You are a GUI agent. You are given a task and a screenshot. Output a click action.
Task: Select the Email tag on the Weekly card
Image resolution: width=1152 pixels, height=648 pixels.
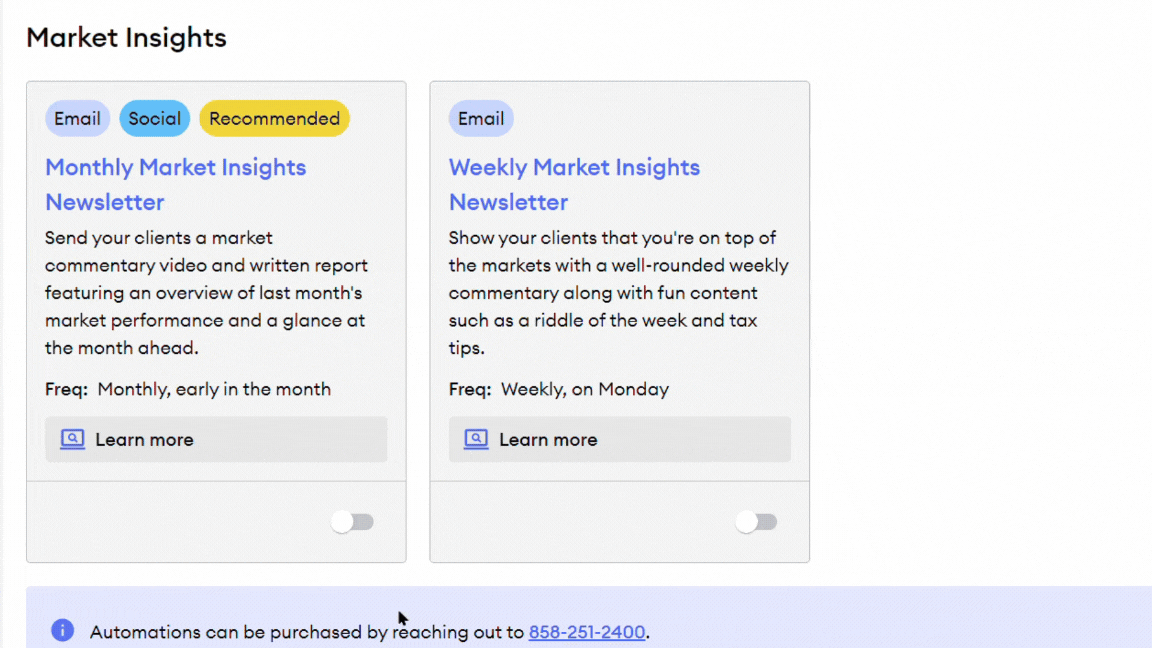tap(481, 118)
